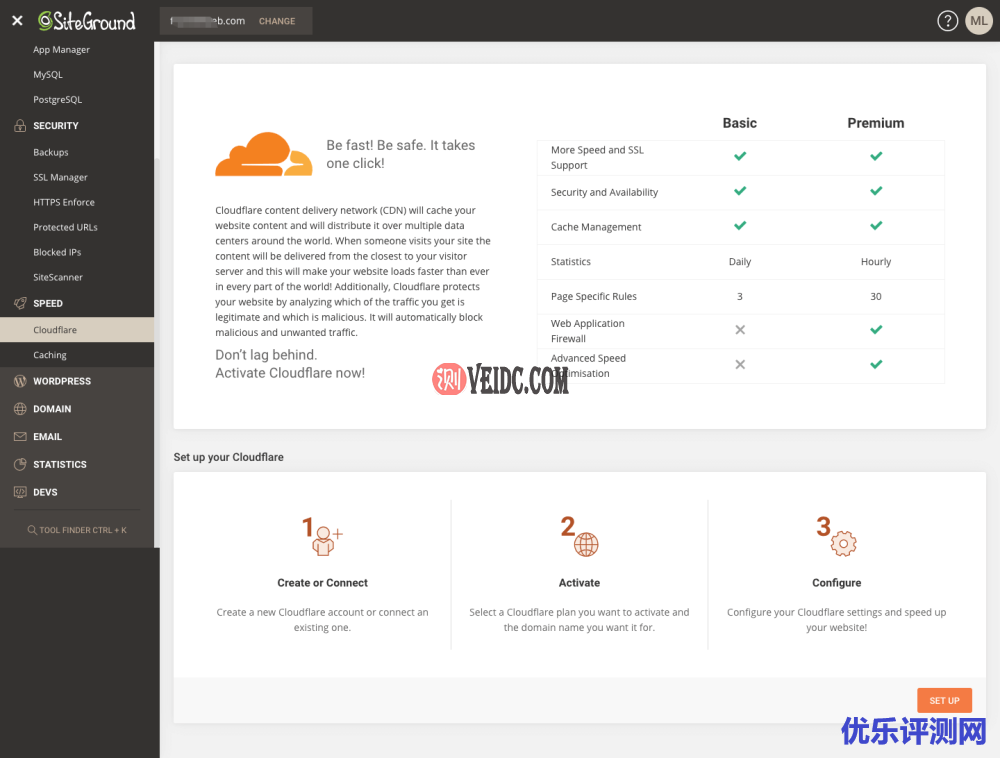Select Cloudflare in the sidebar
Screen dimensions: 1000x758
(55, 330)
